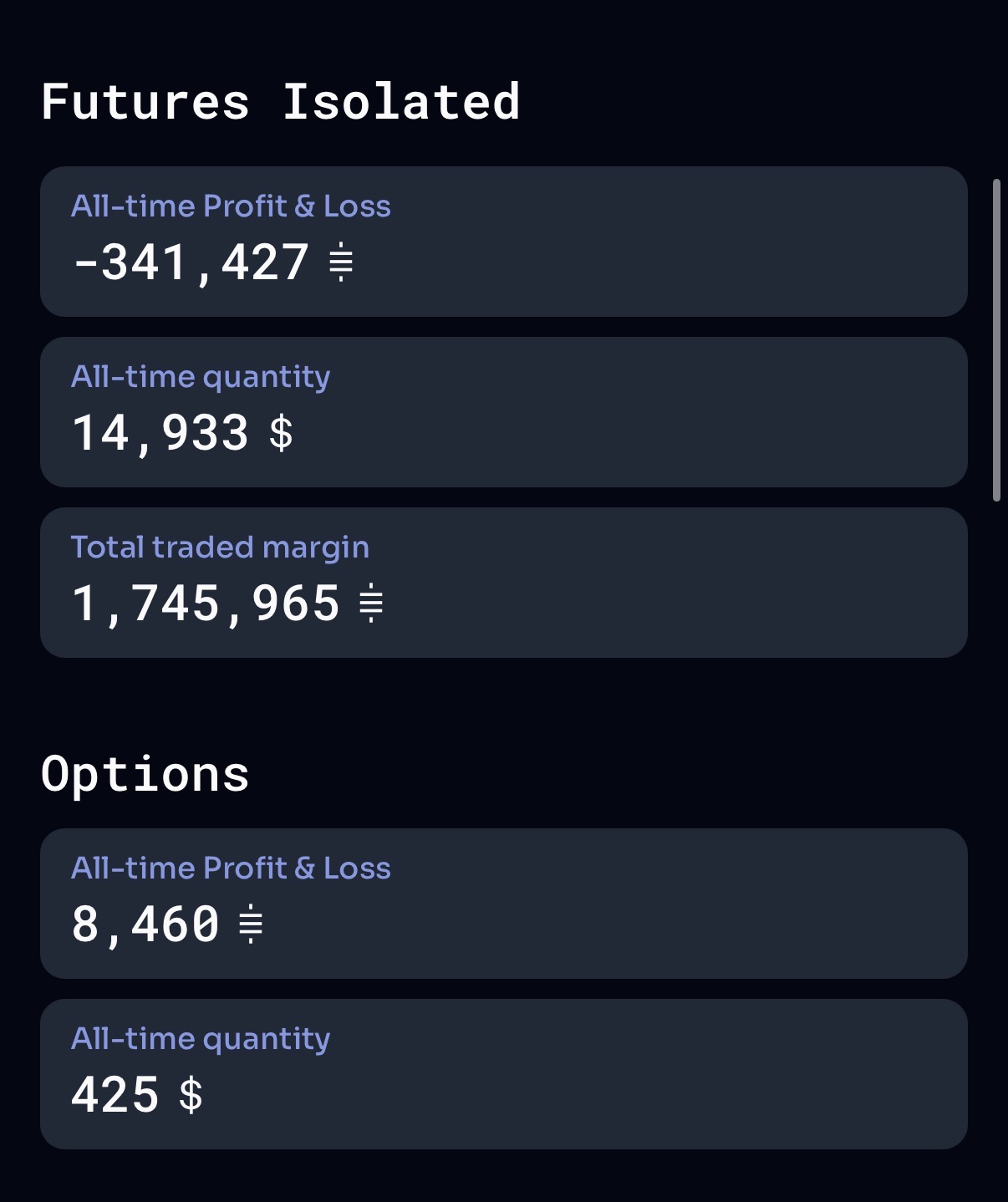
Task: Click Futures All-time Profit & Loss label
Action: click(x=231, y=206)
